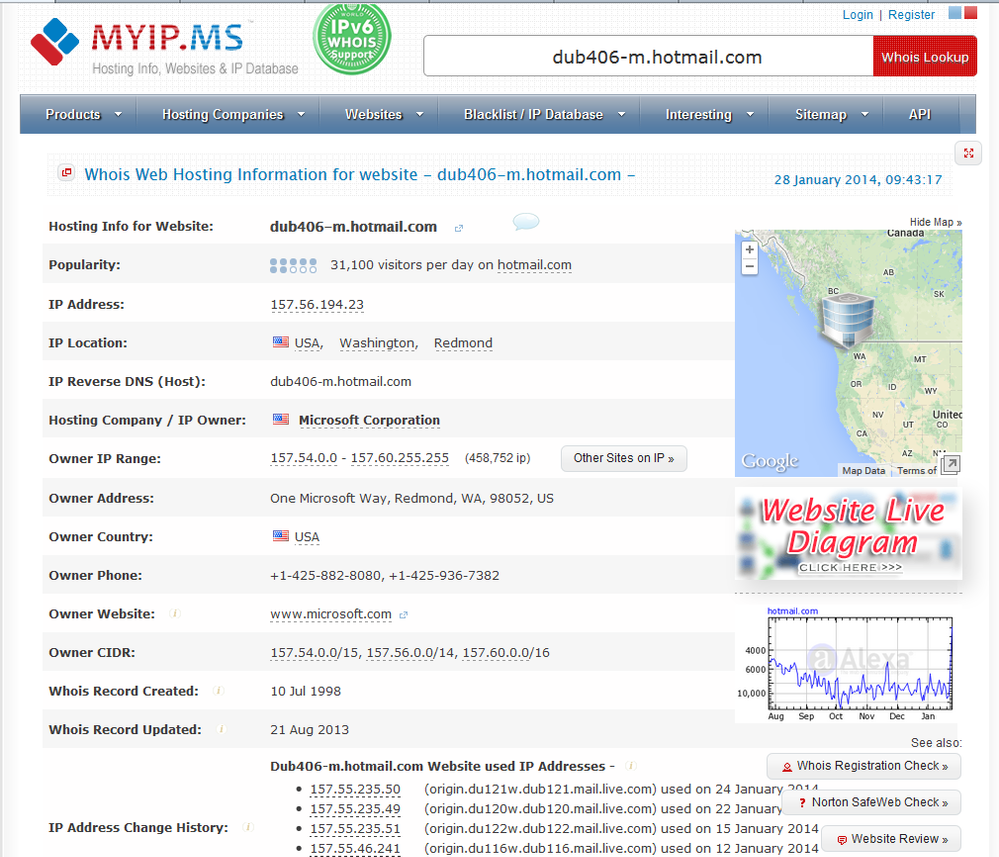Expand the Interesting dropdown arrow
The height and width of the screenshot is (857, 999).
coord(750,115)
